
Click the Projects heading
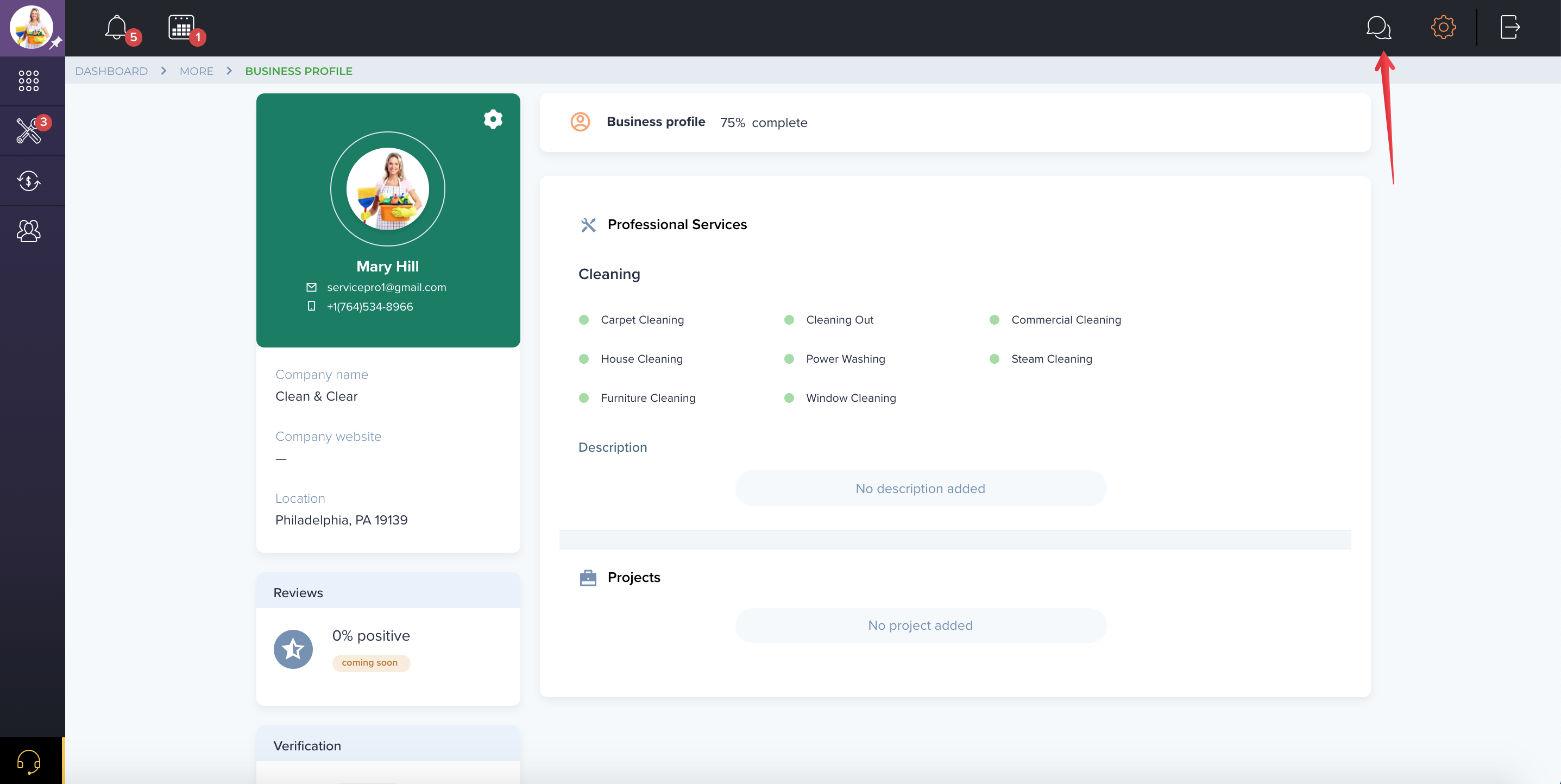[x=634, y=577]
